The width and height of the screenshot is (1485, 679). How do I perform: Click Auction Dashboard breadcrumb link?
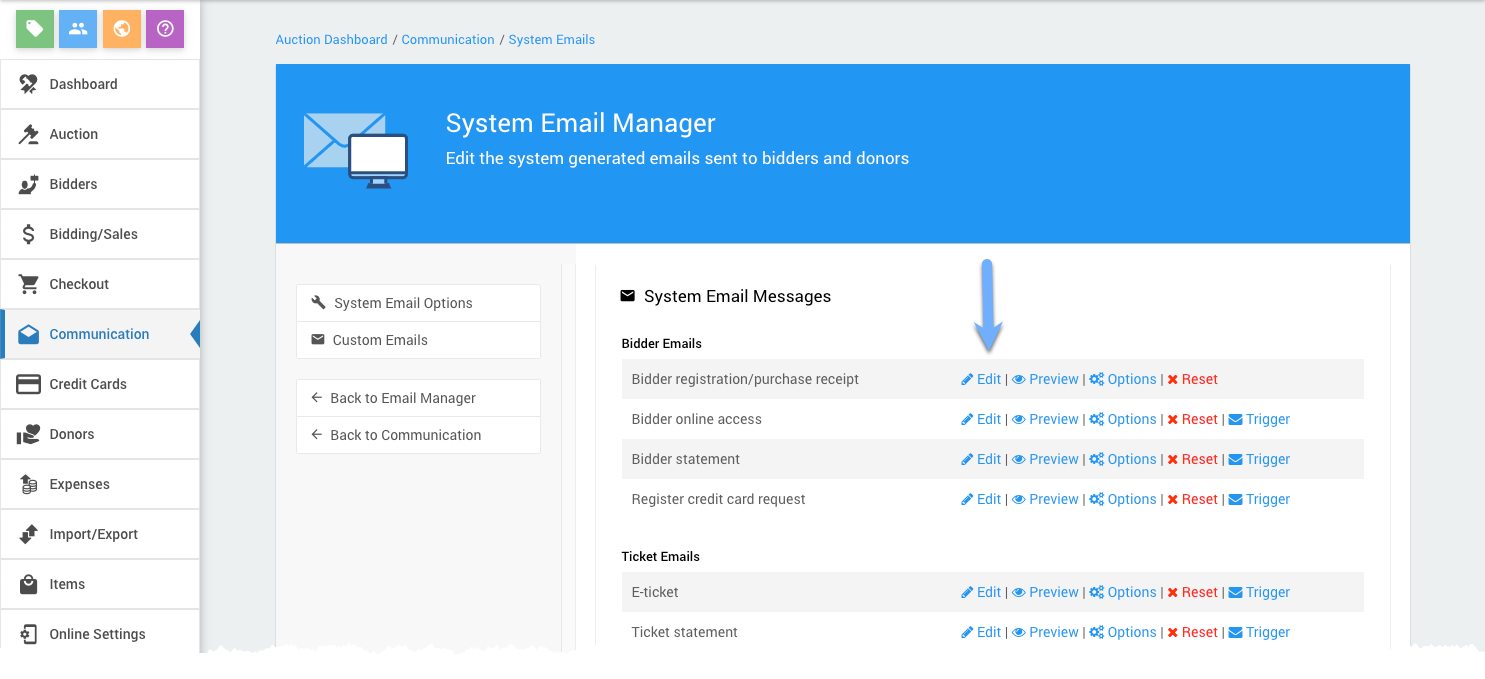pyautogui.click(x=331, y=40)
